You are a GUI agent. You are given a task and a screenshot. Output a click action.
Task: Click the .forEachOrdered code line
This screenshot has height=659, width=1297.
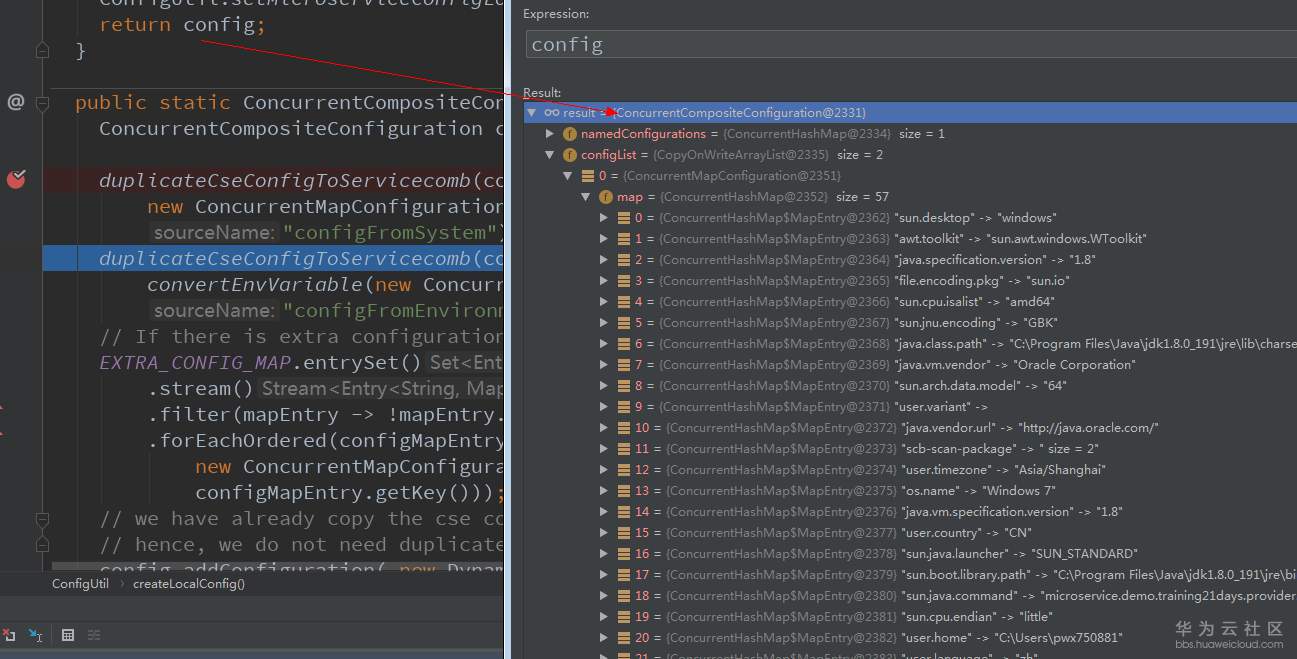click(x=324, y=440)
